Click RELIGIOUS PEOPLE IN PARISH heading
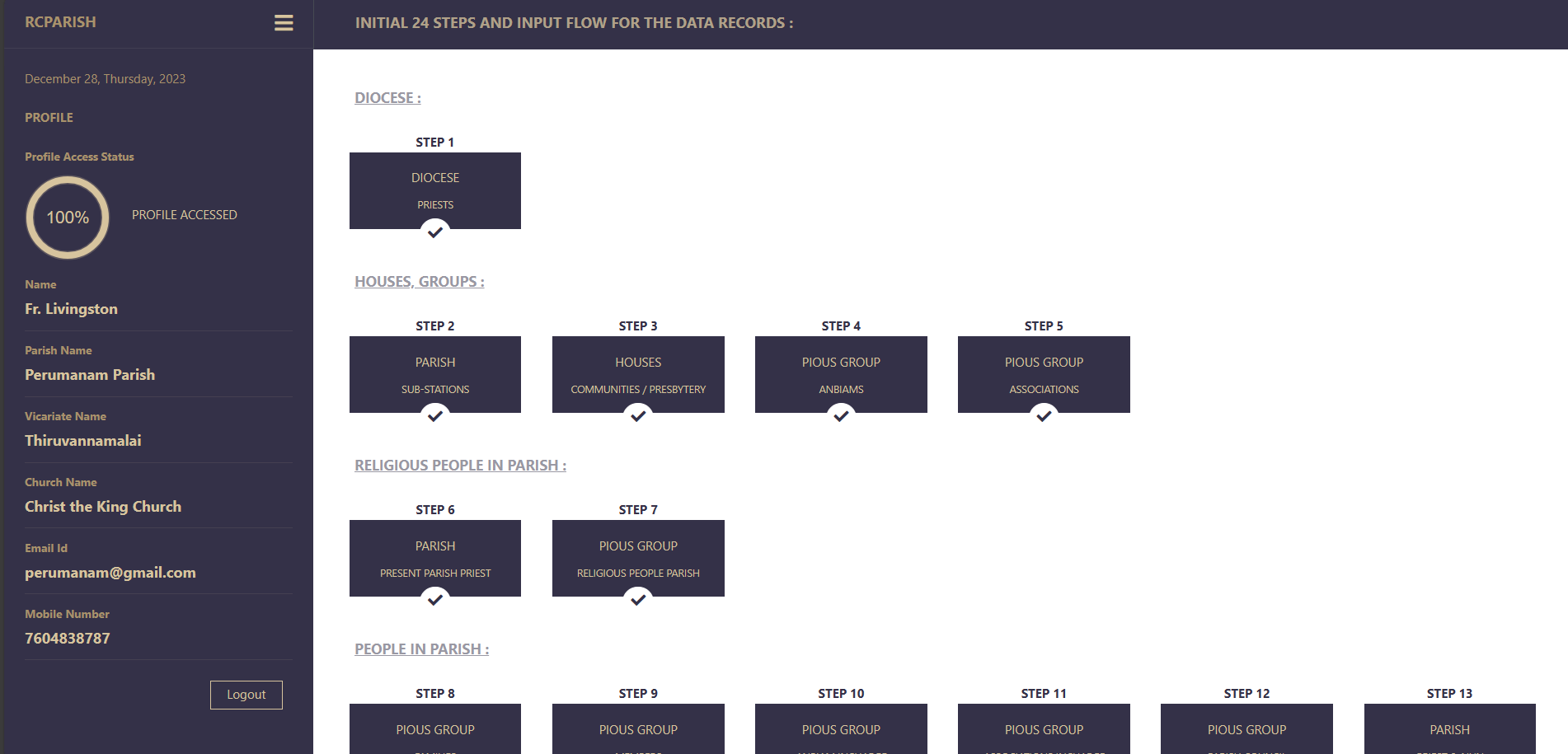 [460, 466]
